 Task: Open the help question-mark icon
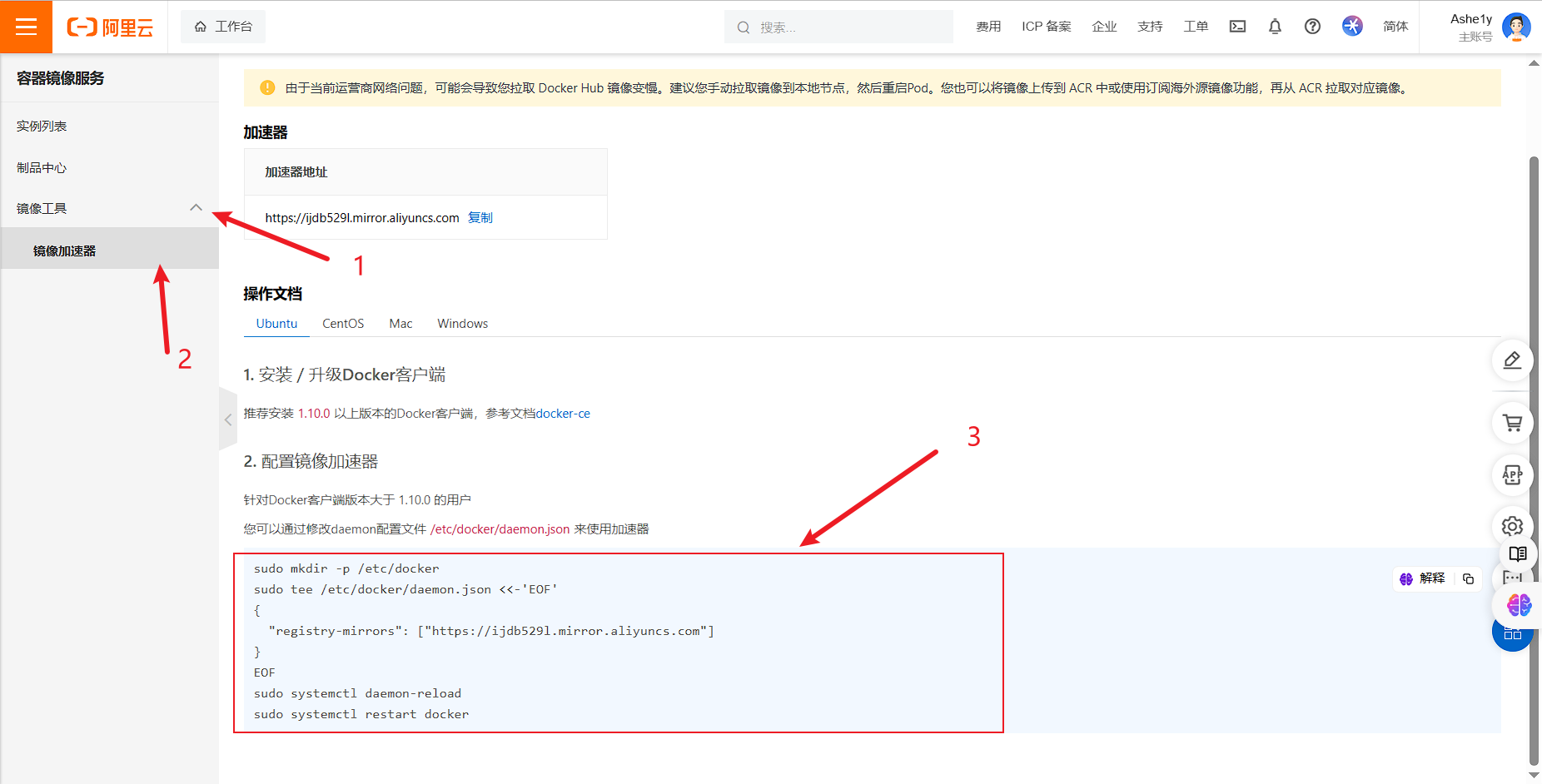click(x=1312, y=27)
